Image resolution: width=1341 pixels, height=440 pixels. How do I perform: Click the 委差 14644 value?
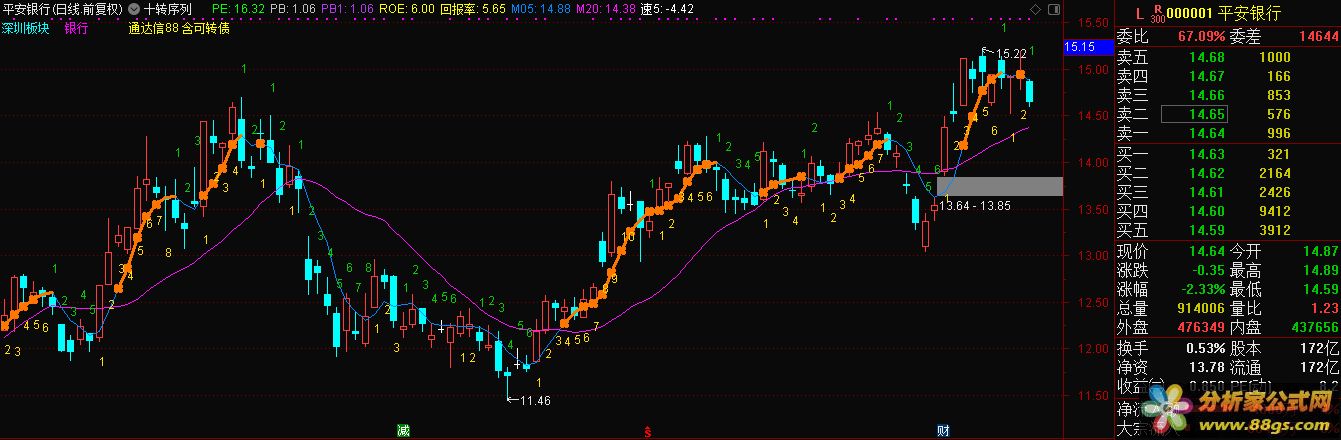[1319, 36]
